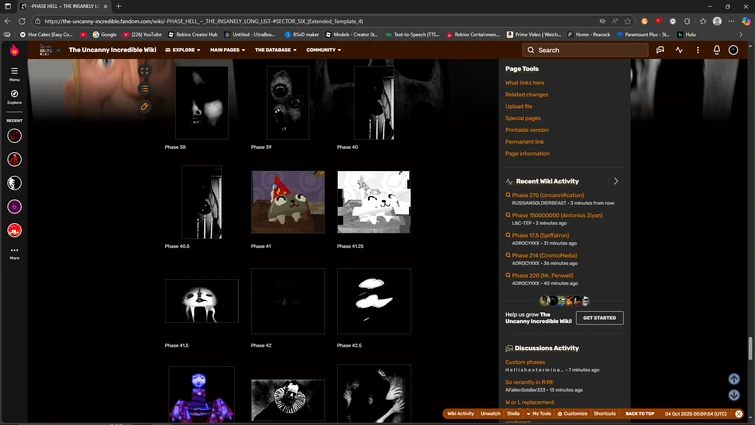Open Custom phases discussion
The width and height of the screenshot is (755, 425).
[525, 362]
